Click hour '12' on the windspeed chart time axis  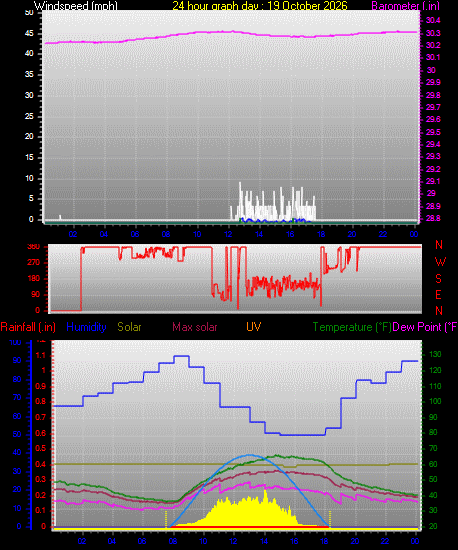(x=228, y=234)
